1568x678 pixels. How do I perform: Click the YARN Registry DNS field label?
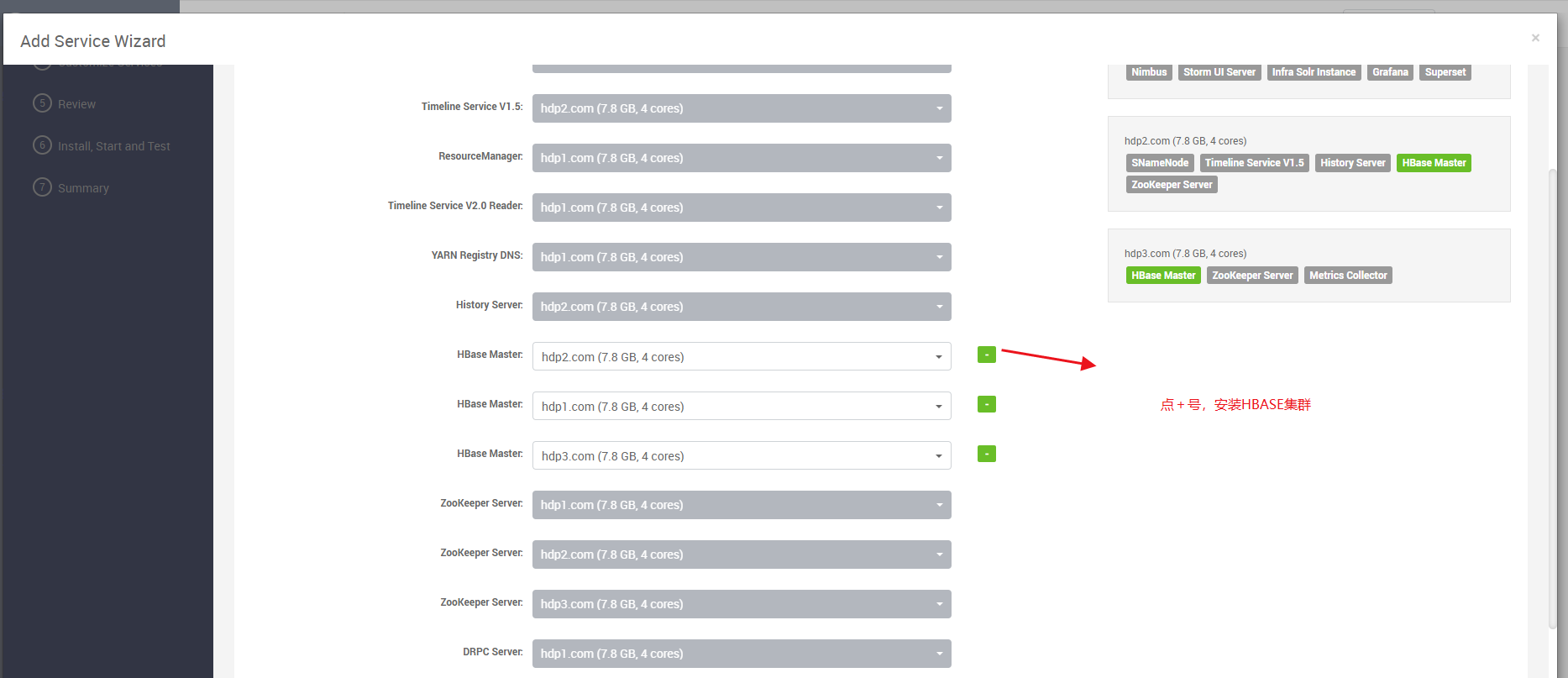[x=477, y=255]
